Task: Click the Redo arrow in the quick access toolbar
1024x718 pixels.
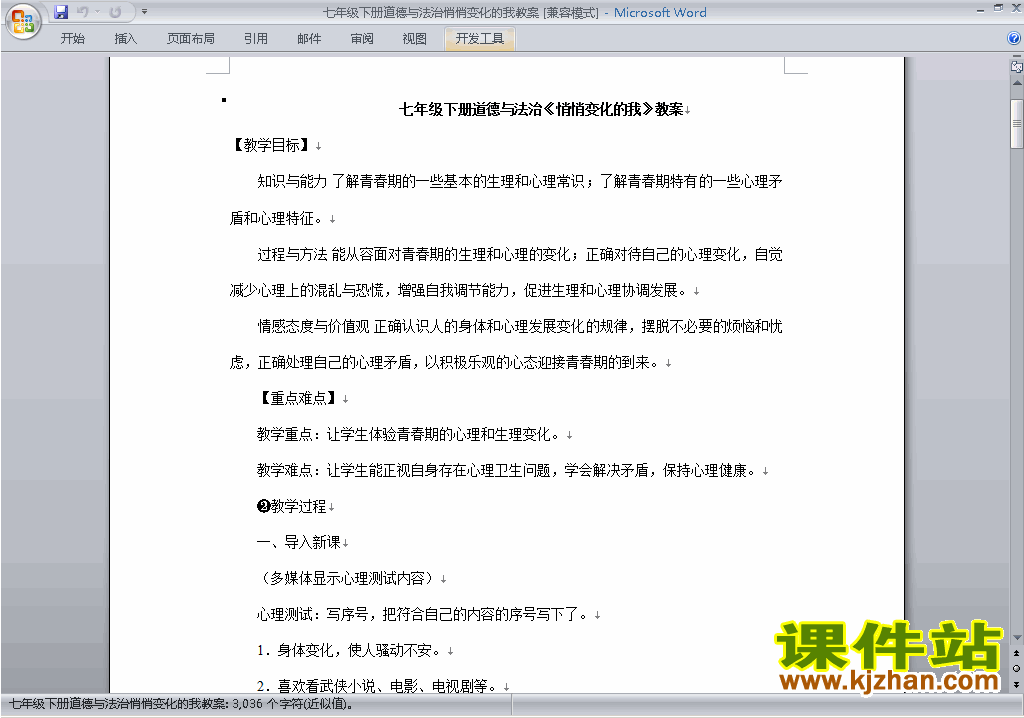Action: pyautogui.click(x=115, y=12)
